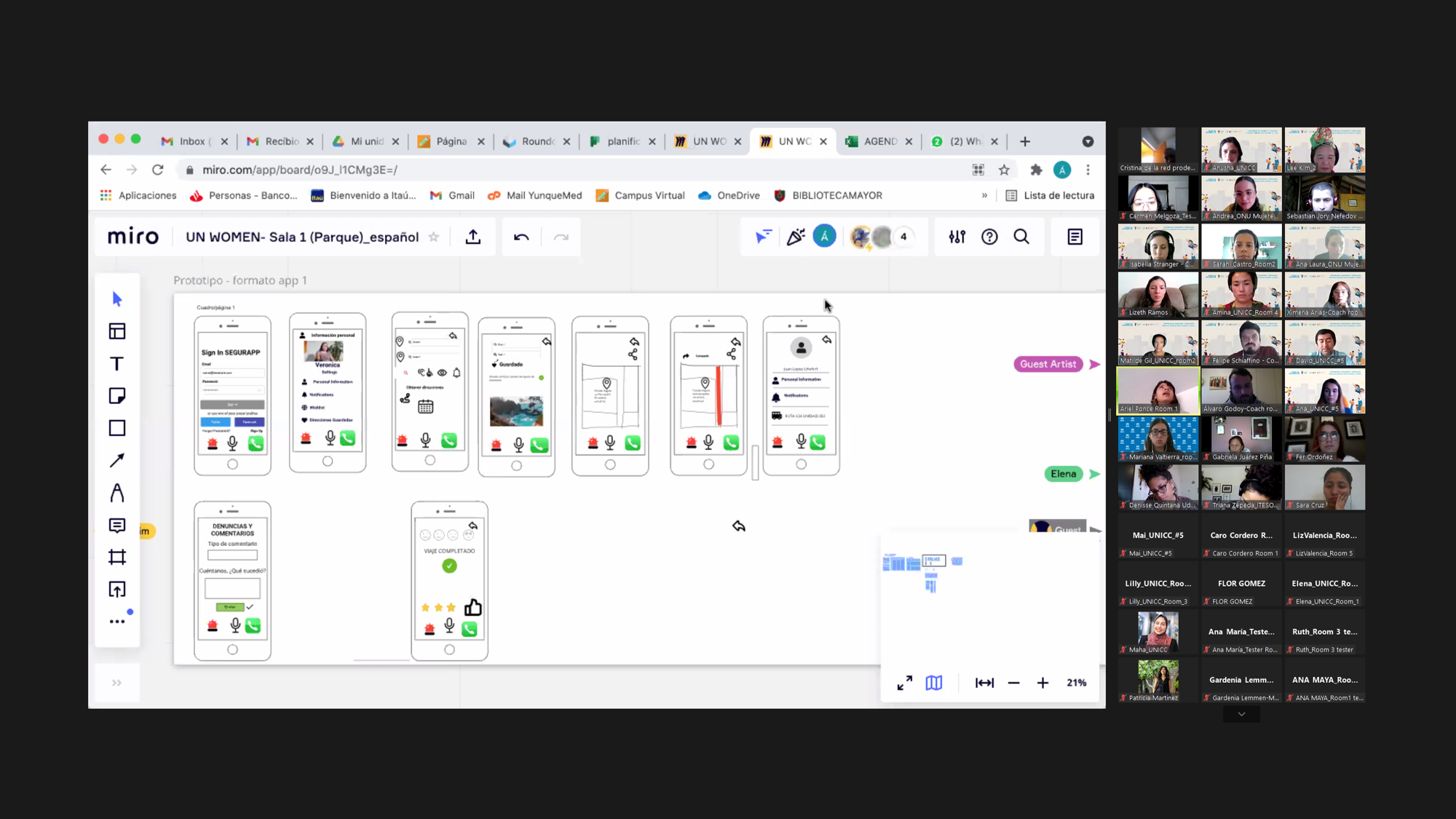Open Chrome extensions puzzle icon
This screenshot has height=819, width=1456.
click(x=1036, y=170)
